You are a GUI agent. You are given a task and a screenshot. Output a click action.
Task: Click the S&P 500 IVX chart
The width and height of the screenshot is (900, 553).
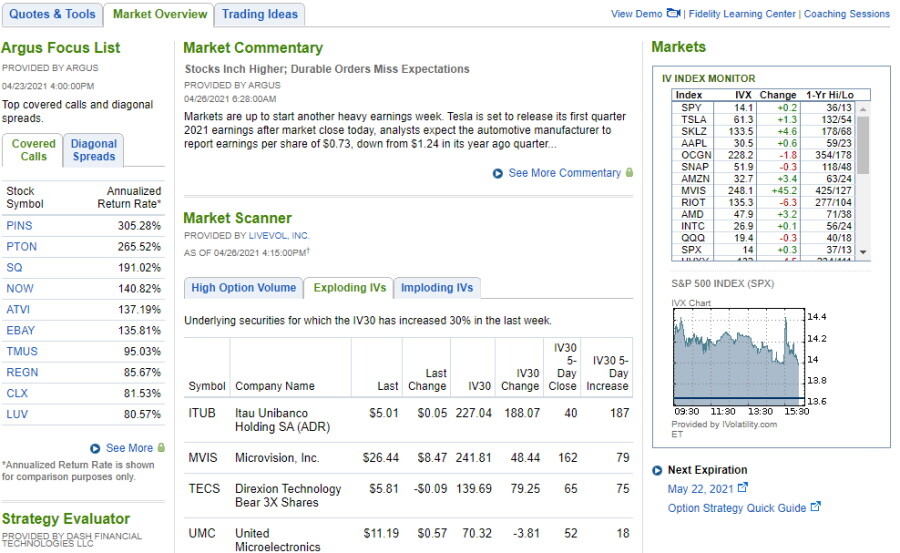739,355
